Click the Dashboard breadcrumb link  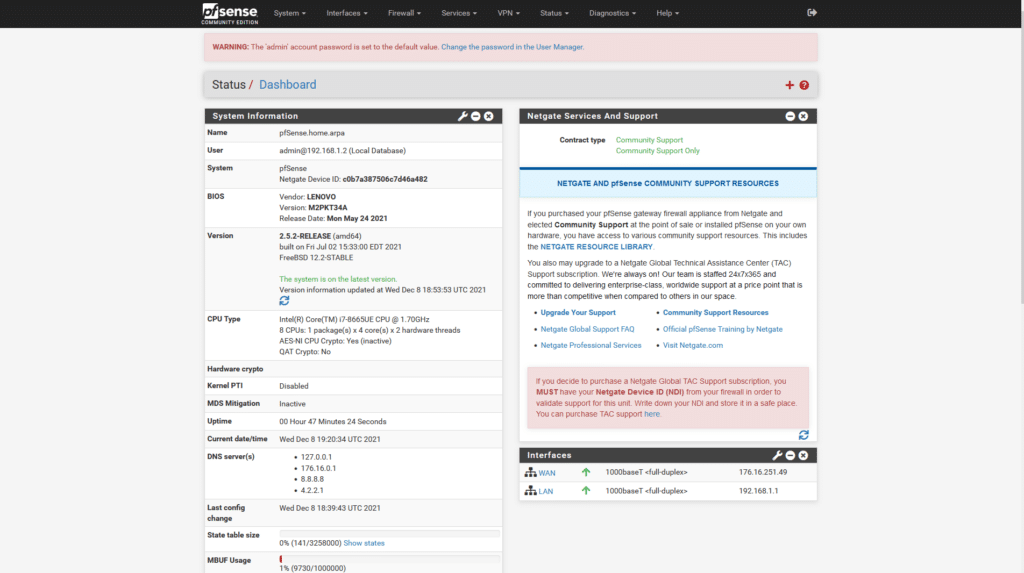point(287,85)
